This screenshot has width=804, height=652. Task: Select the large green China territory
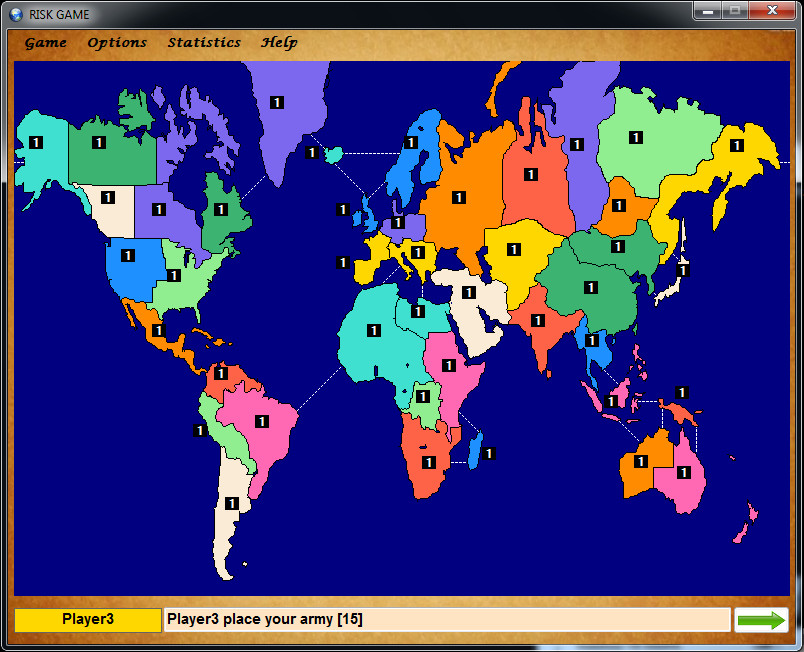tap(591, 288)
